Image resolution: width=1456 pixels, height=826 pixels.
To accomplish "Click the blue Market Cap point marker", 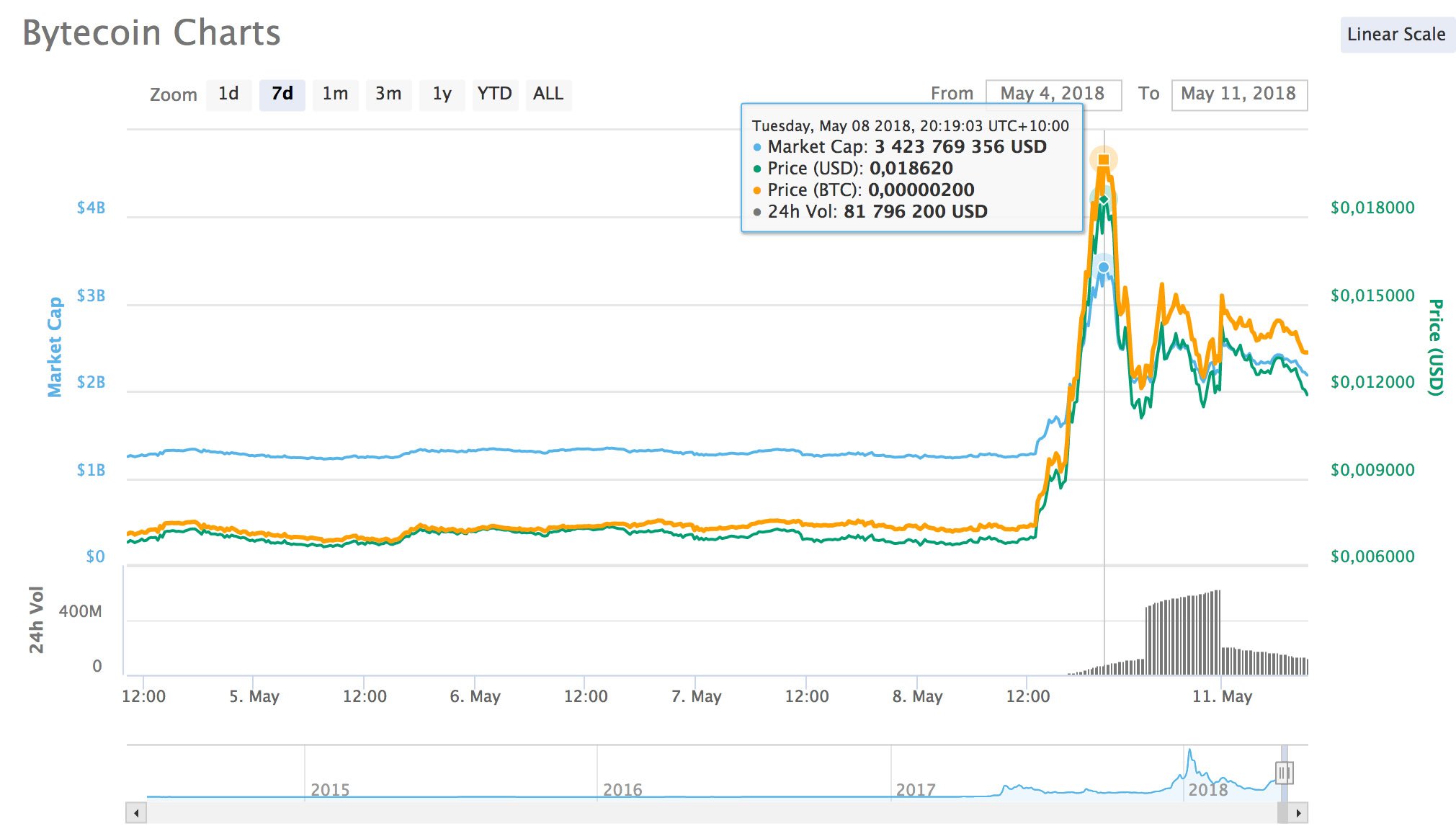I will point(1104,267).
